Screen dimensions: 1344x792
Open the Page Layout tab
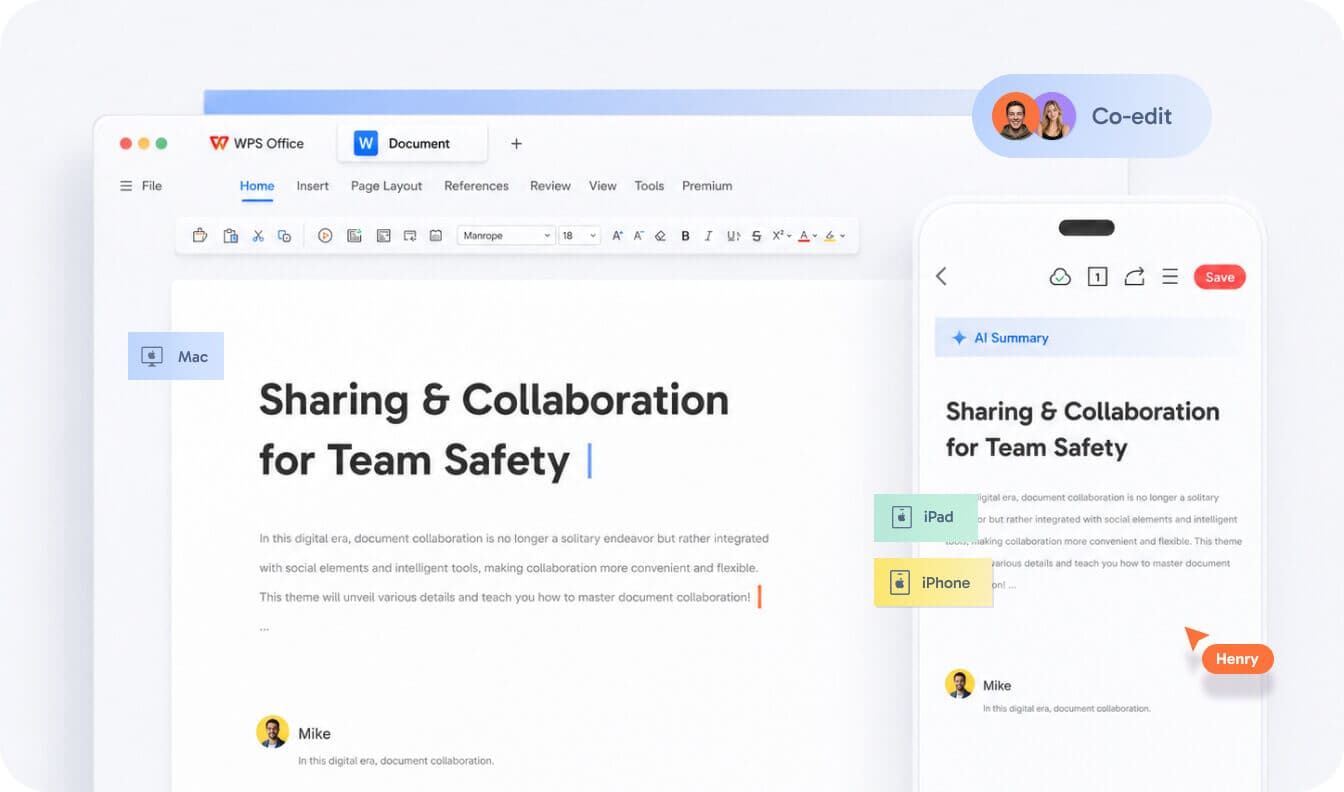coord(386,186)
